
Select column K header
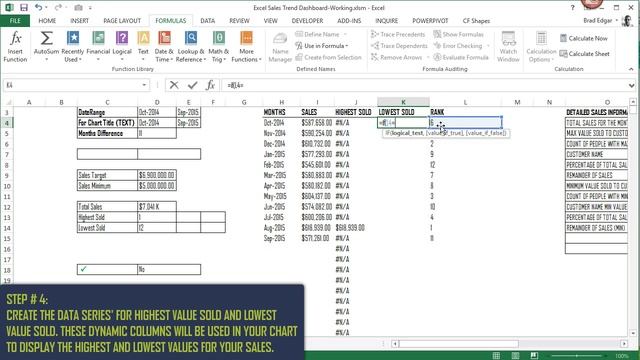pos(403,102)
